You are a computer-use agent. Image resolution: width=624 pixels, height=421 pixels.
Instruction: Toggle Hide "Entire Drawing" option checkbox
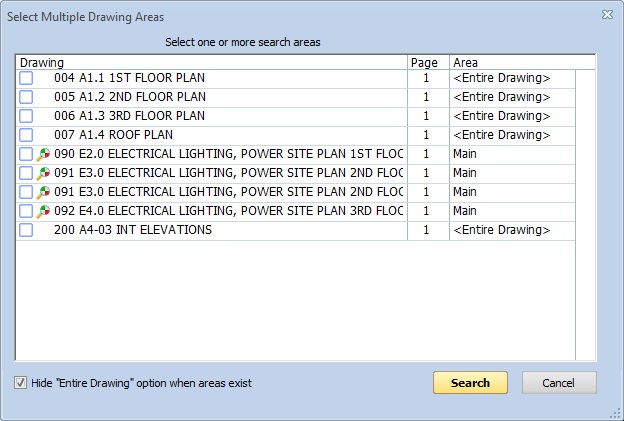tap(20, 383)
